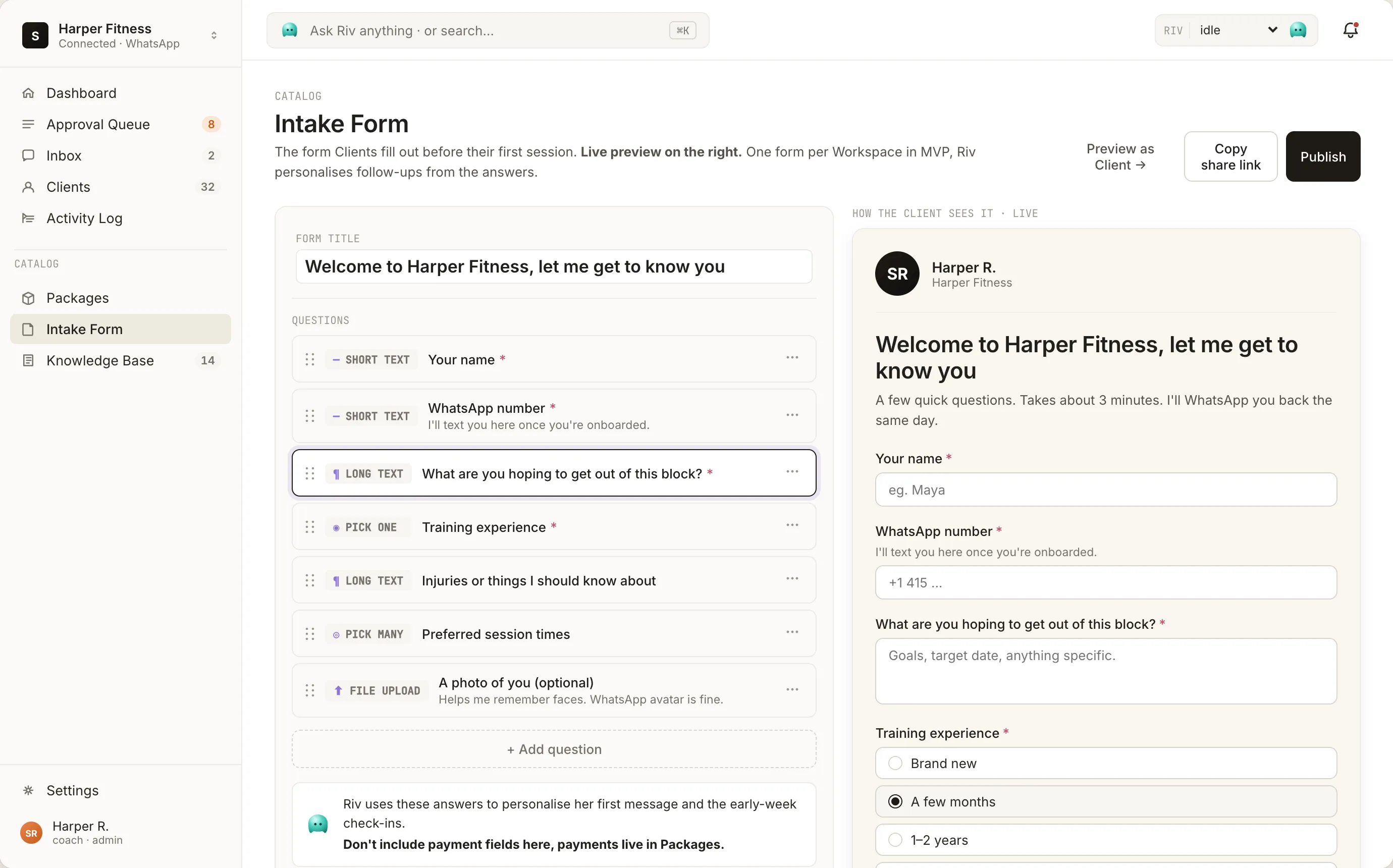Click the Activity Log icon
The image size is (1393, 868).
point(28,218)
